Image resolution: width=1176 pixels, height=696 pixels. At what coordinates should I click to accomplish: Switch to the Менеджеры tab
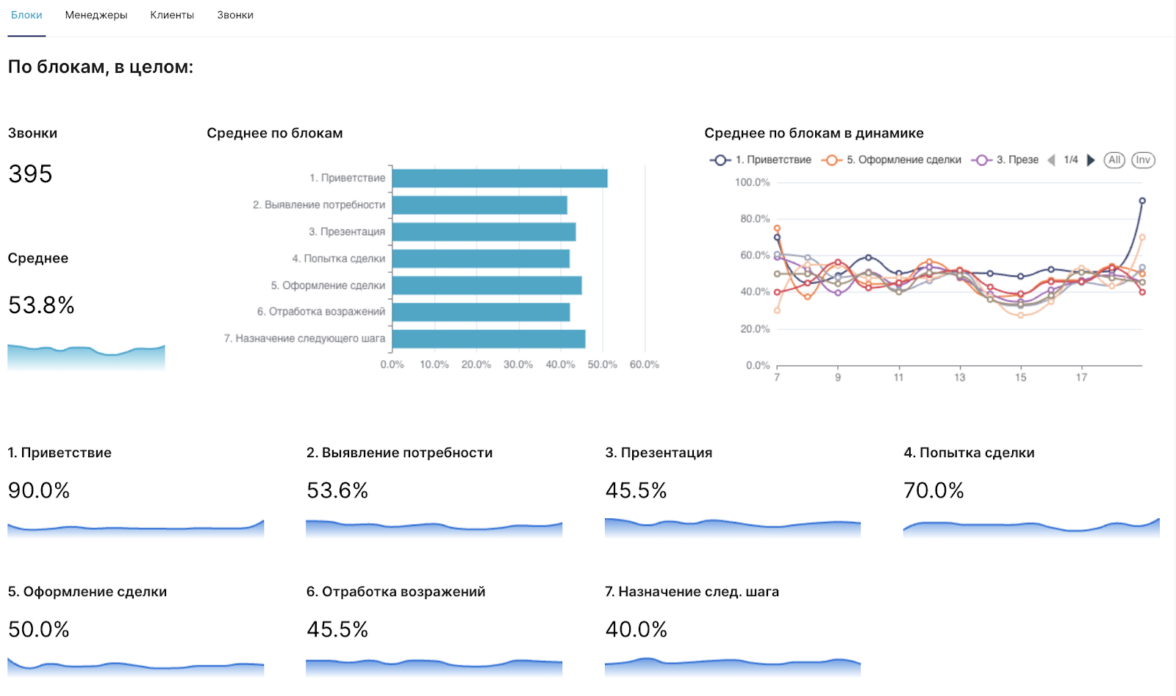click(x=96, y=15)
